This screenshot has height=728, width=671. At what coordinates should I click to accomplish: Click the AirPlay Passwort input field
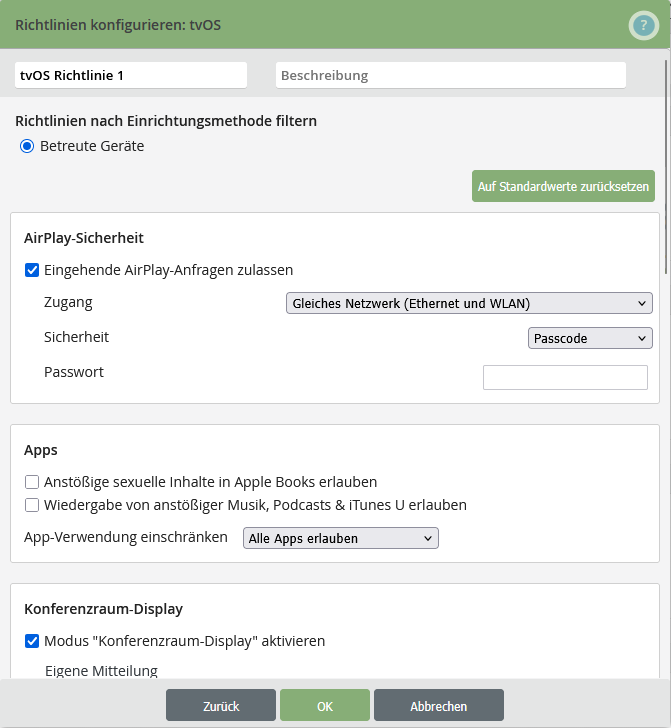tap(565, 377)
